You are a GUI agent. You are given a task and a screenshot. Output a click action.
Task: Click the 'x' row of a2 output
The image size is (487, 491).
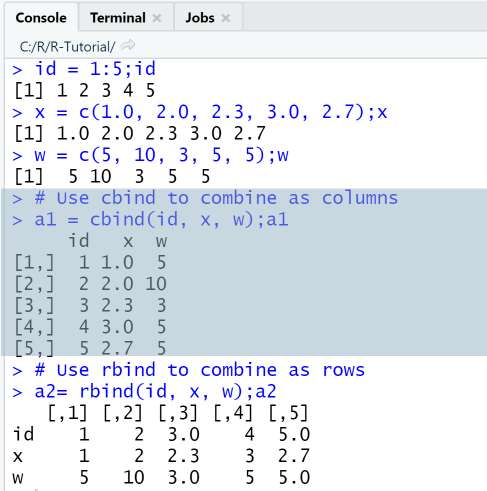(x=161, y=456)
